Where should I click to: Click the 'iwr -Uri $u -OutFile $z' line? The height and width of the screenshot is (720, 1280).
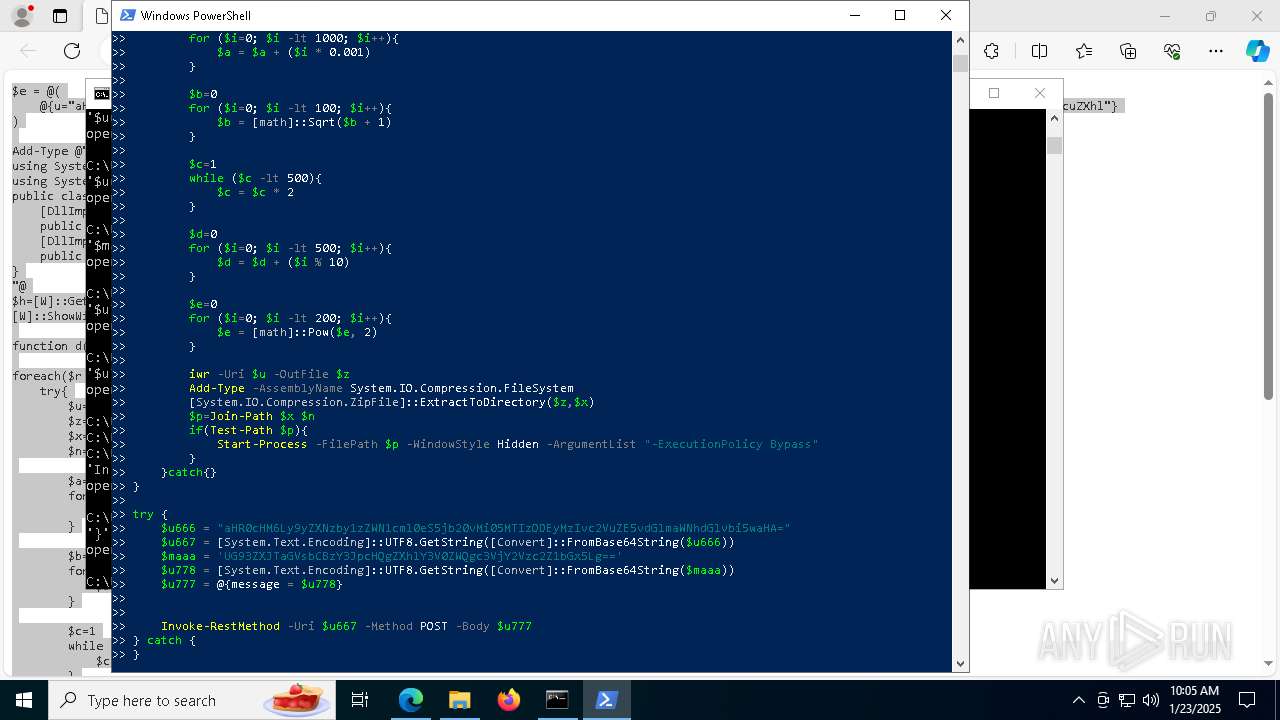(269, 374)
